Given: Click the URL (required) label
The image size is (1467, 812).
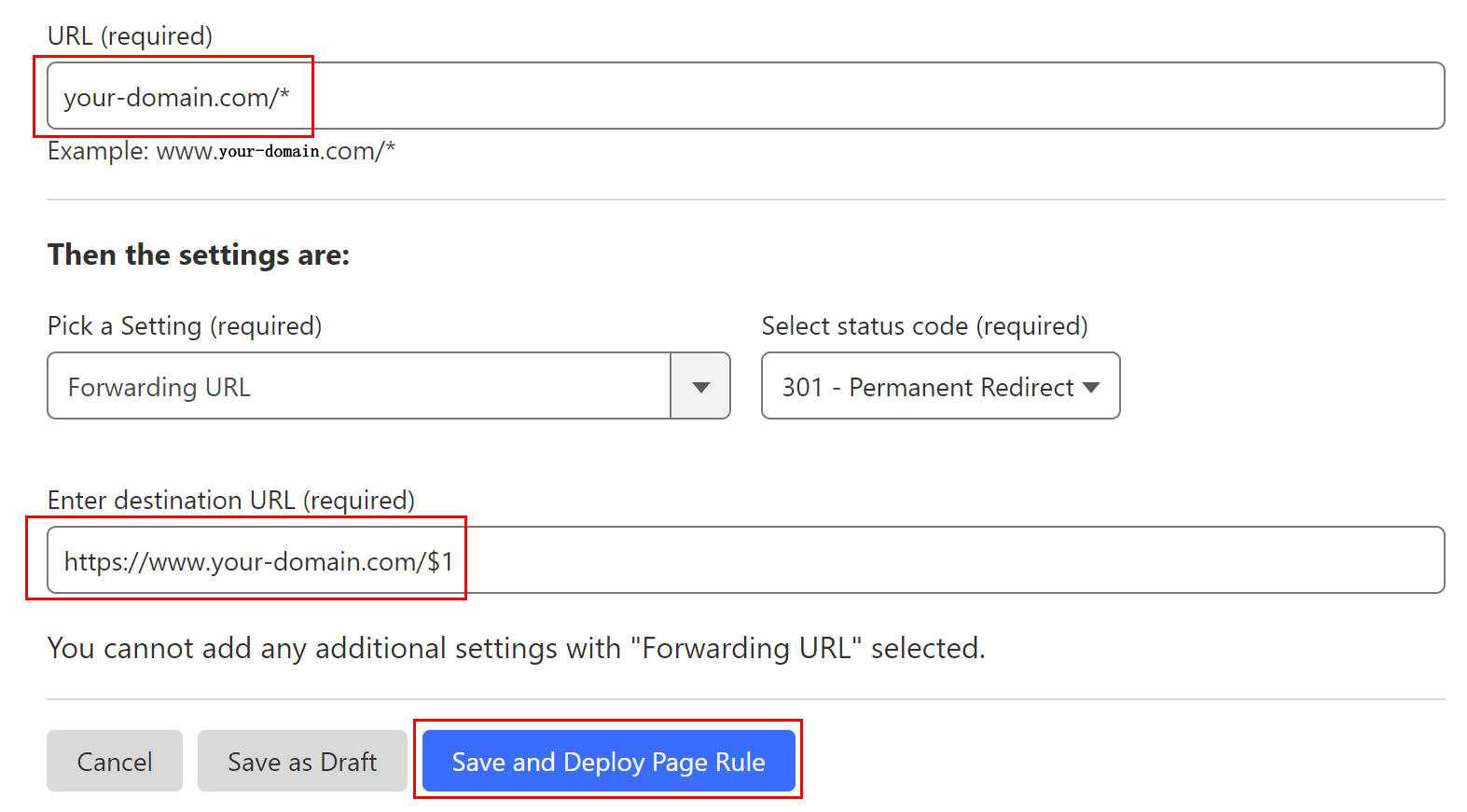Looking at the screenshot, I should 130,35.
